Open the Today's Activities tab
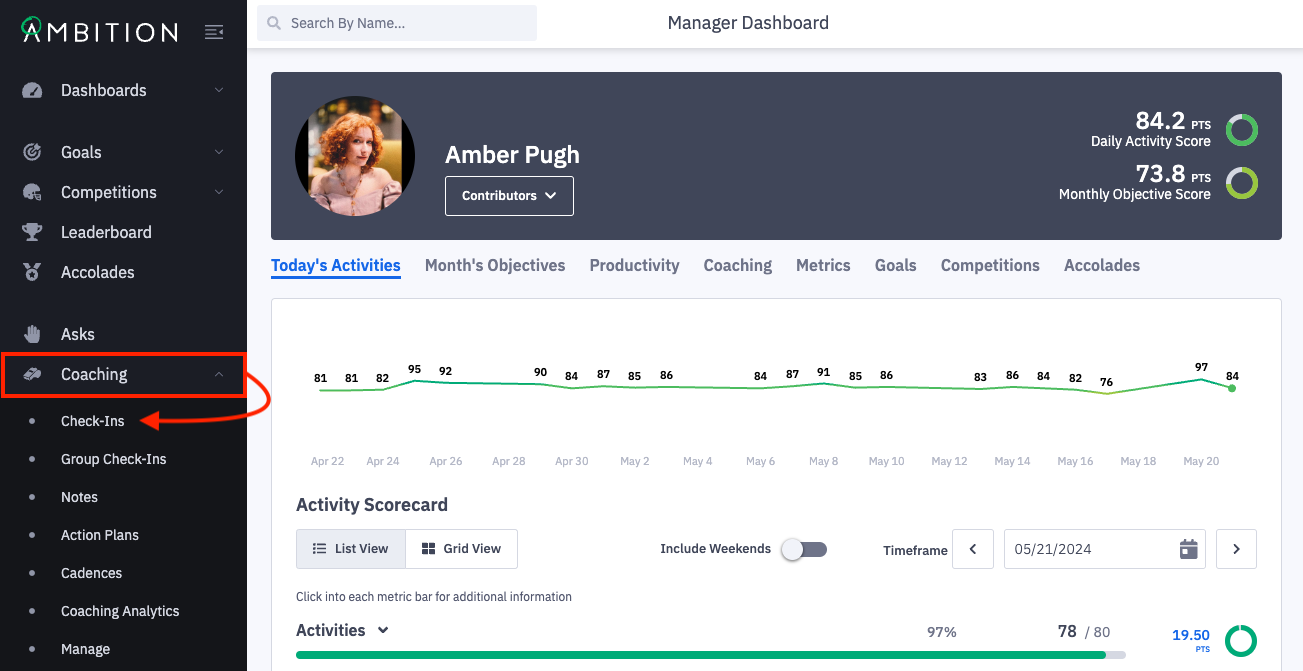This screenshot has height=671, width=1303. 336,265
